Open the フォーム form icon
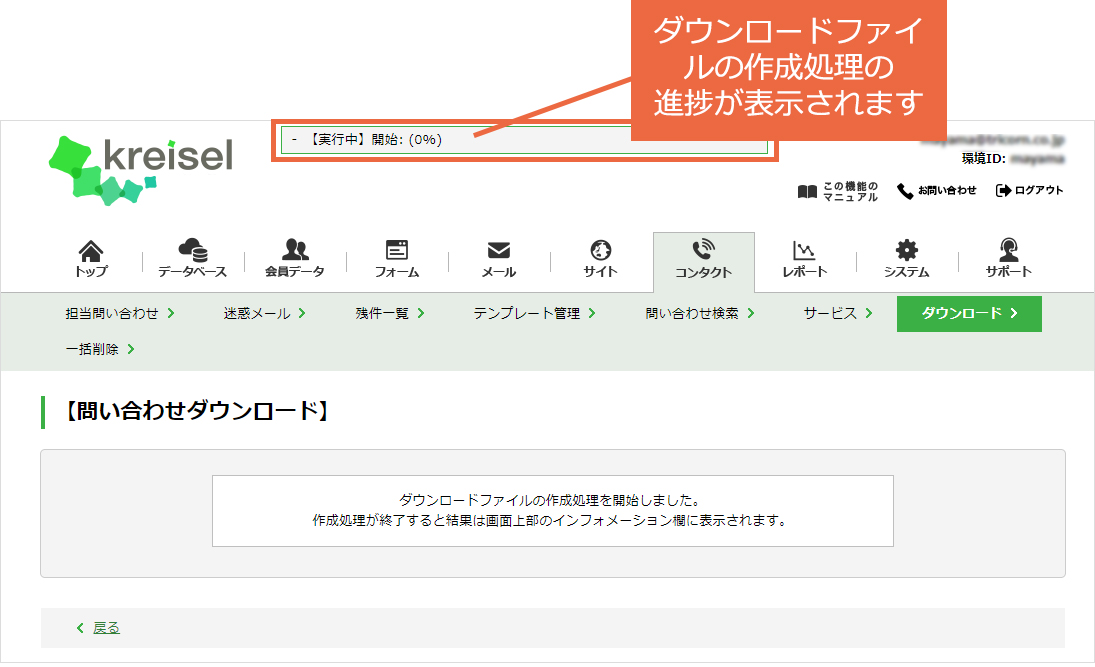1095x667 pixels. coord(397,249)
